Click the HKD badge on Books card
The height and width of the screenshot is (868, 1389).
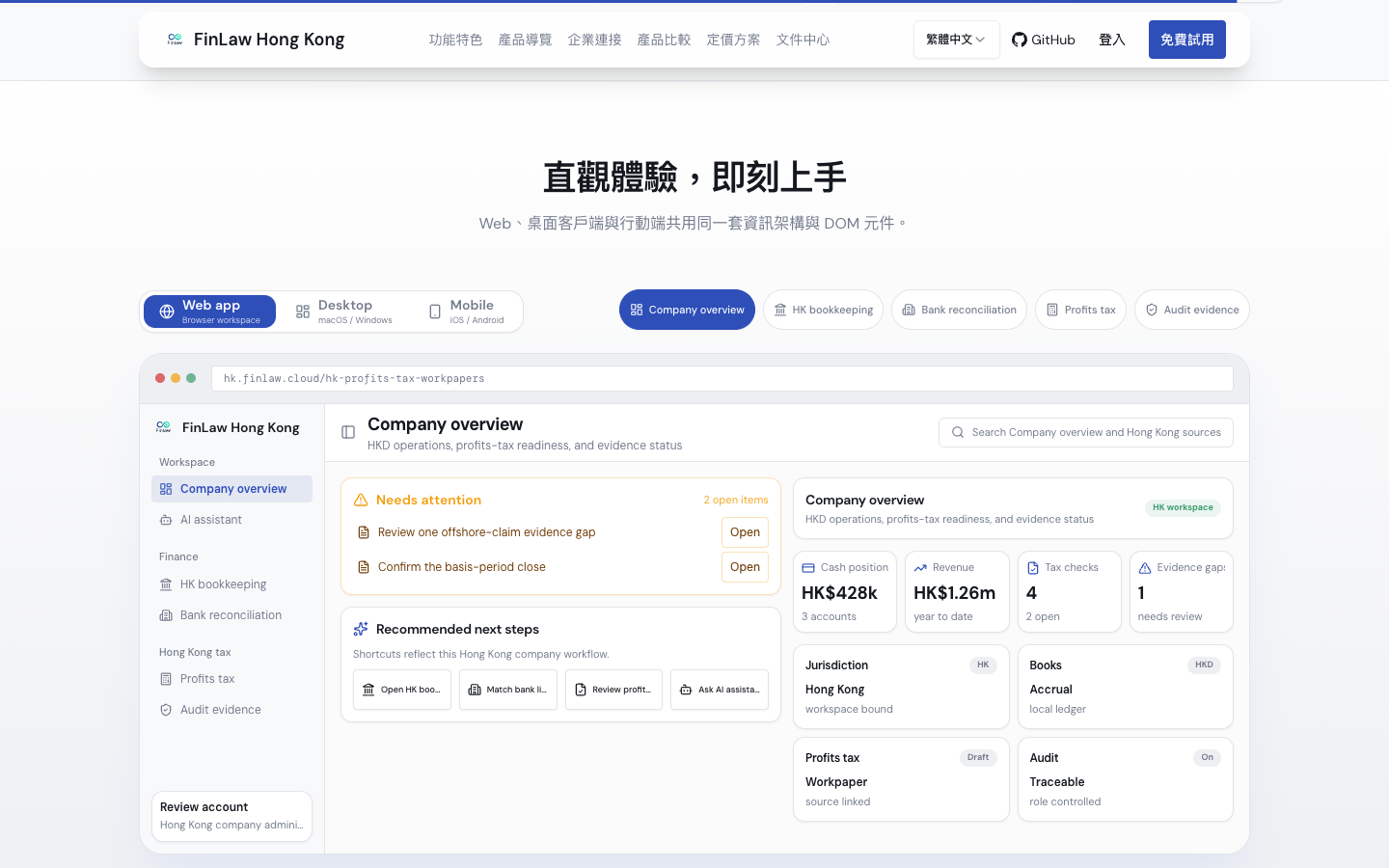(1204, 665)
